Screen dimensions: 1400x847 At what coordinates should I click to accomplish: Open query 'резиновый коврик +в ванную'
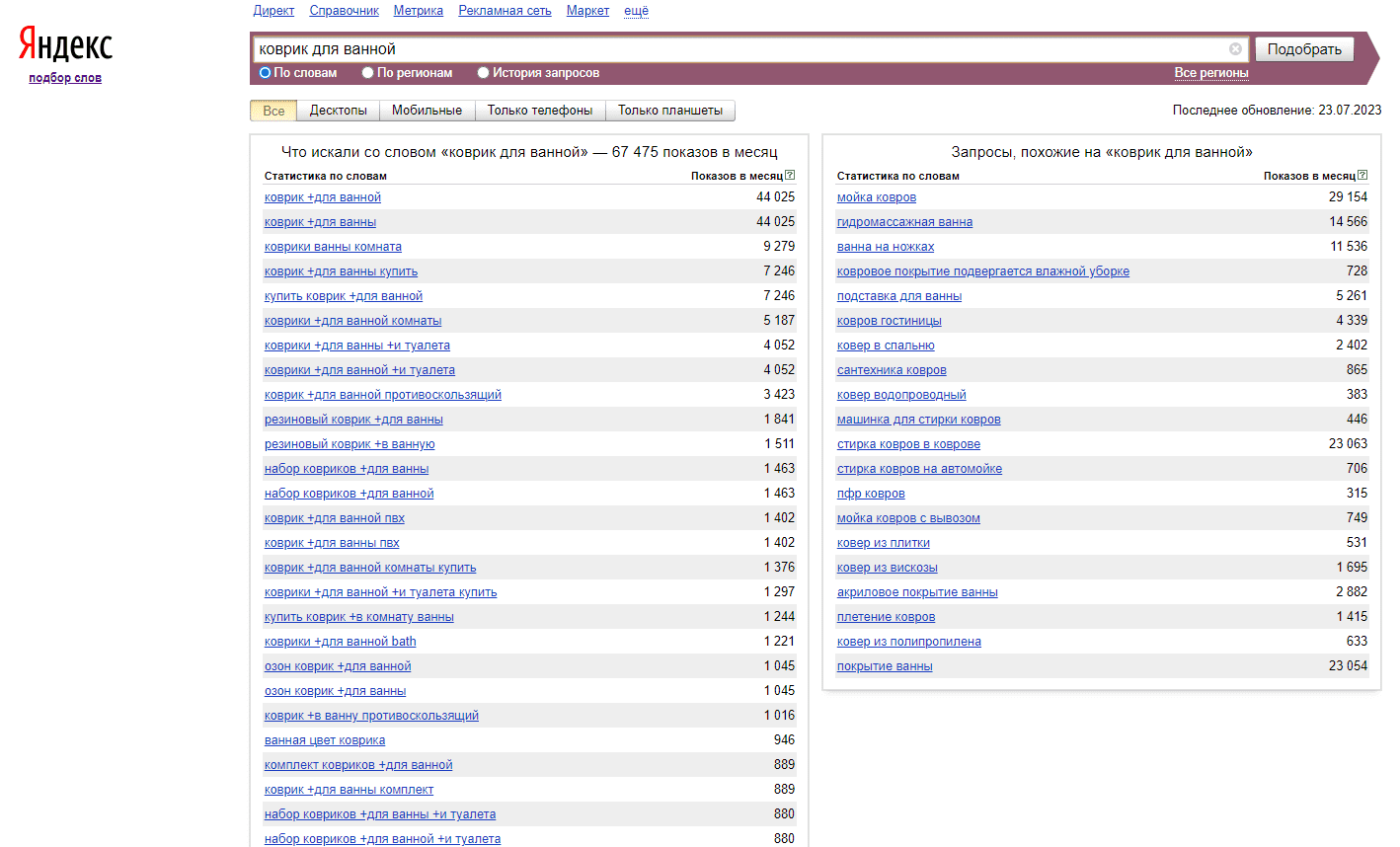(350, 444)
